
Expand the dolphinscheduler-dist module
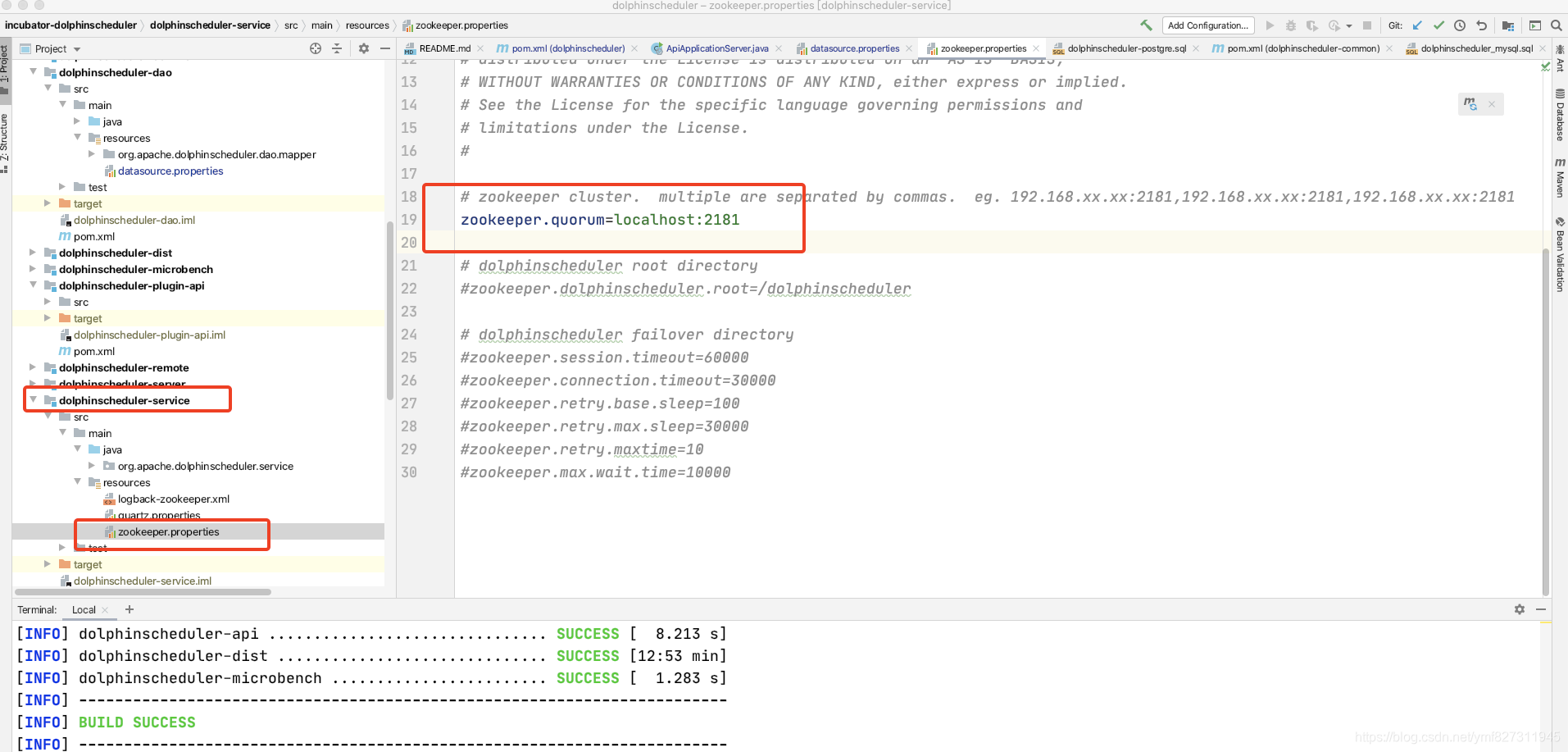(33, 253)
